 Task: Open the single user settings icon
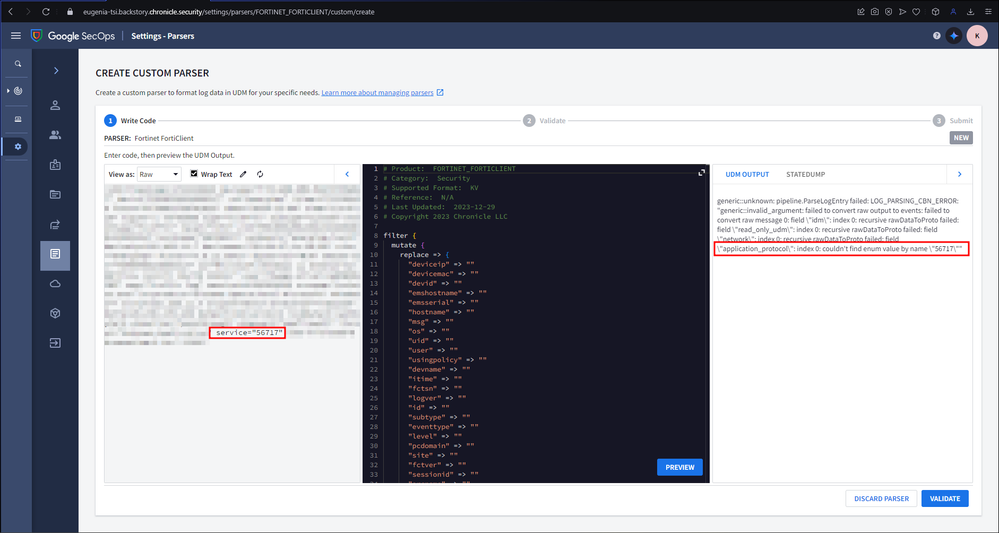pos(55,105)
